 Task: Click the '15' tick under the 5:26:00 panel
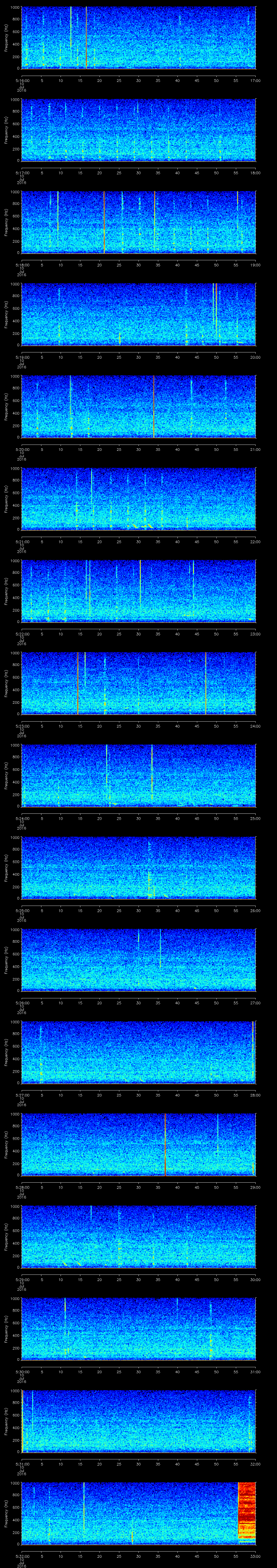[x=80, y=1003]
